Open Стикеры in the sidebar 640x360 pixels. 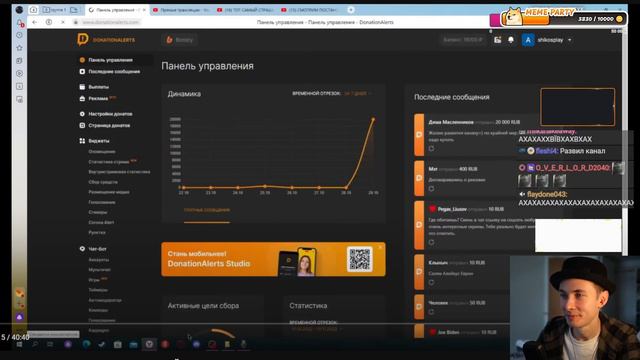click(x=98, y=212)
